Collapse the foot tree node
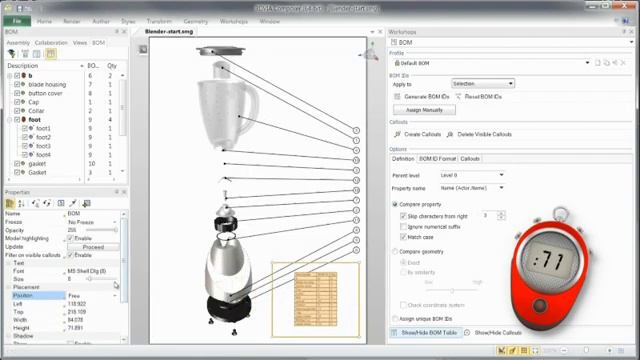Viewport: 640px width, 360px height. 9,120
